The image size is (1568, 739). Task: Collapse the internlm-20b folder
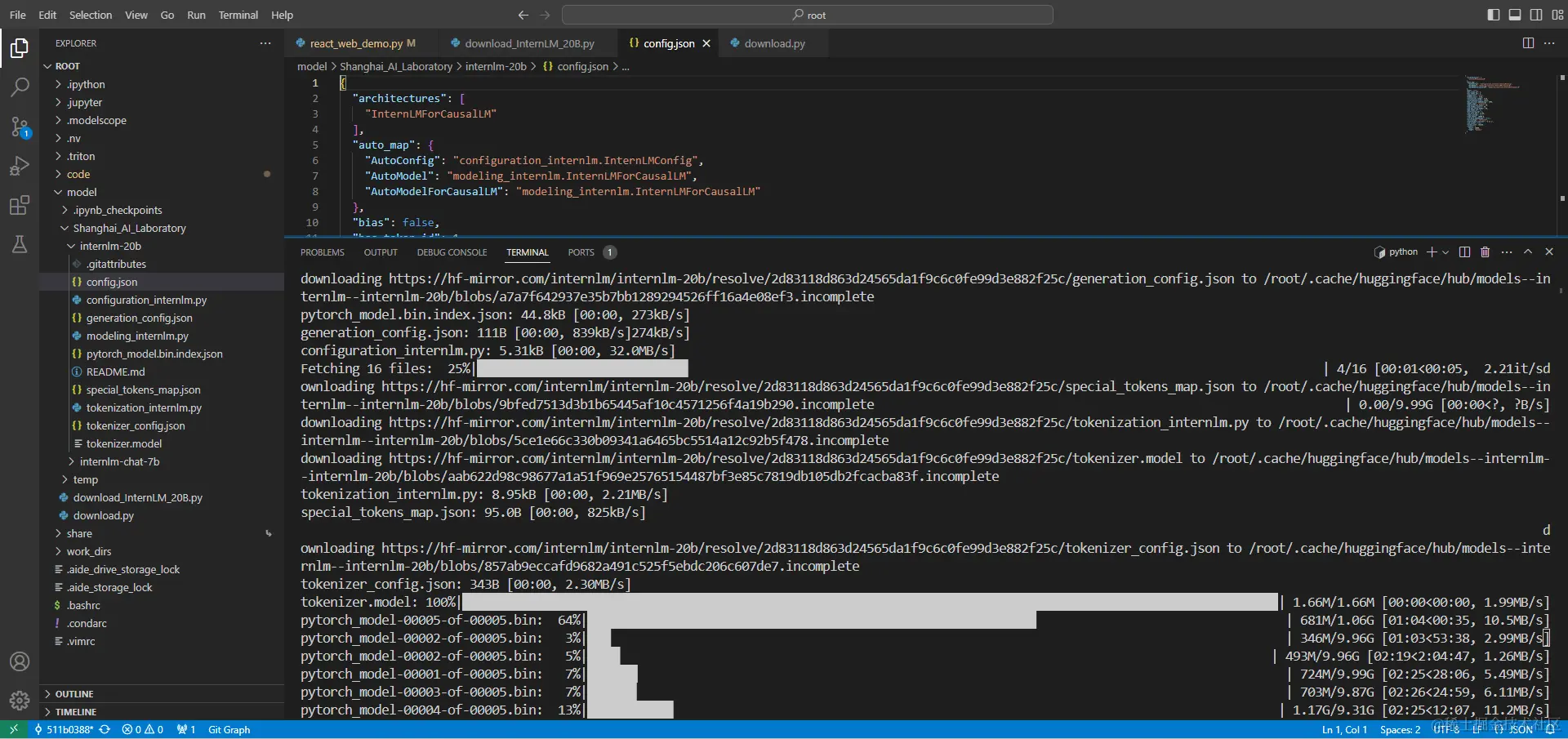[163, 246]
